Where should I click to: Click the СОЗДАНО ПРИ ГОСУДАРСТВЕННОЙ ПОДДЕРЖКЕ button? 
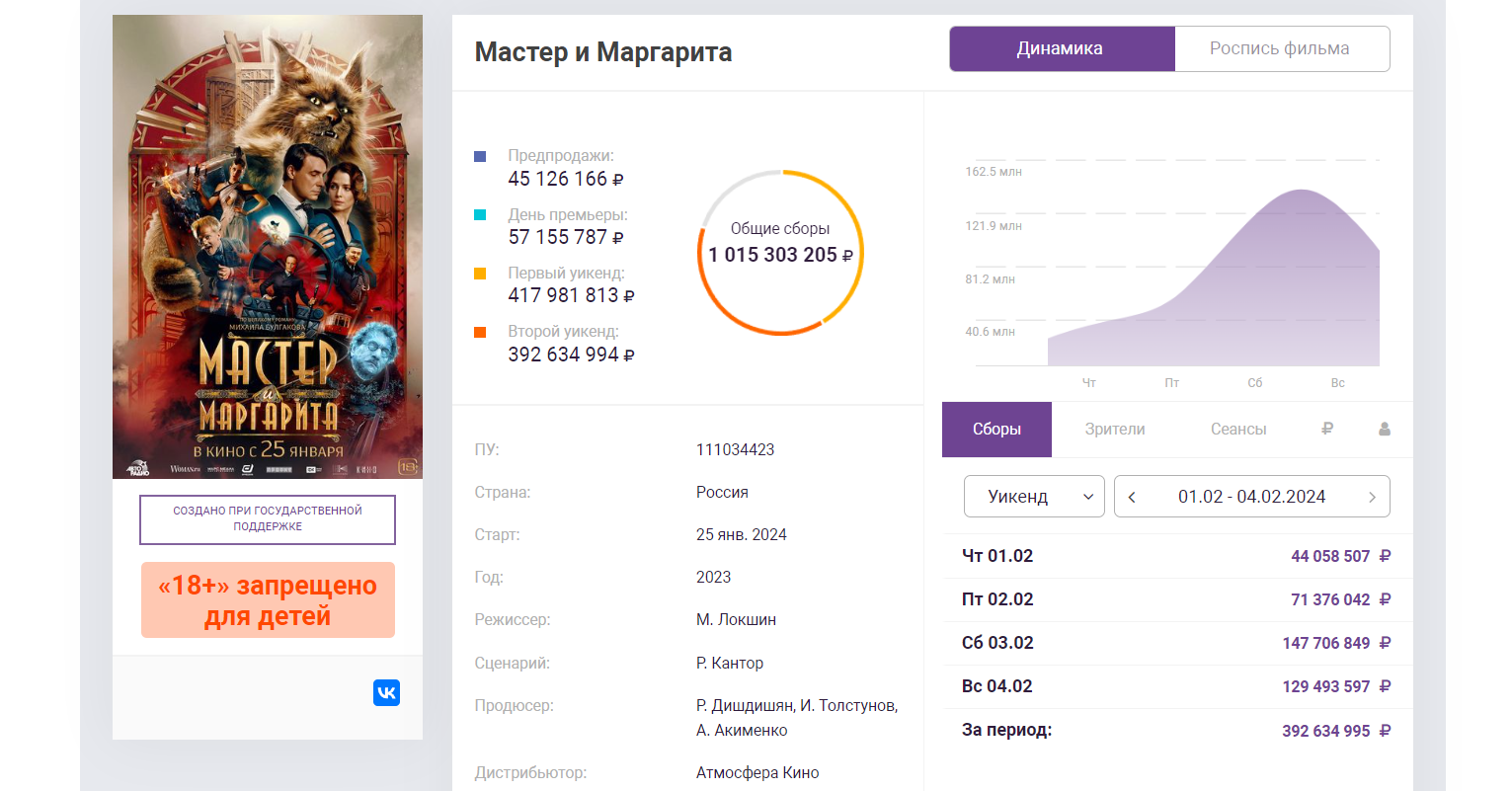point(268,519)
